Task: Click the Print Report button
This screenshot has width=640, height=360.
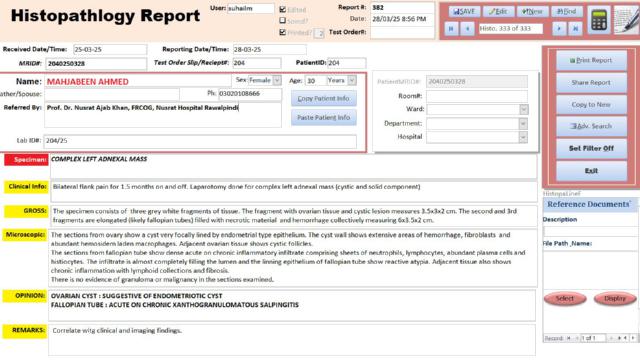Action: coord(591,60)
